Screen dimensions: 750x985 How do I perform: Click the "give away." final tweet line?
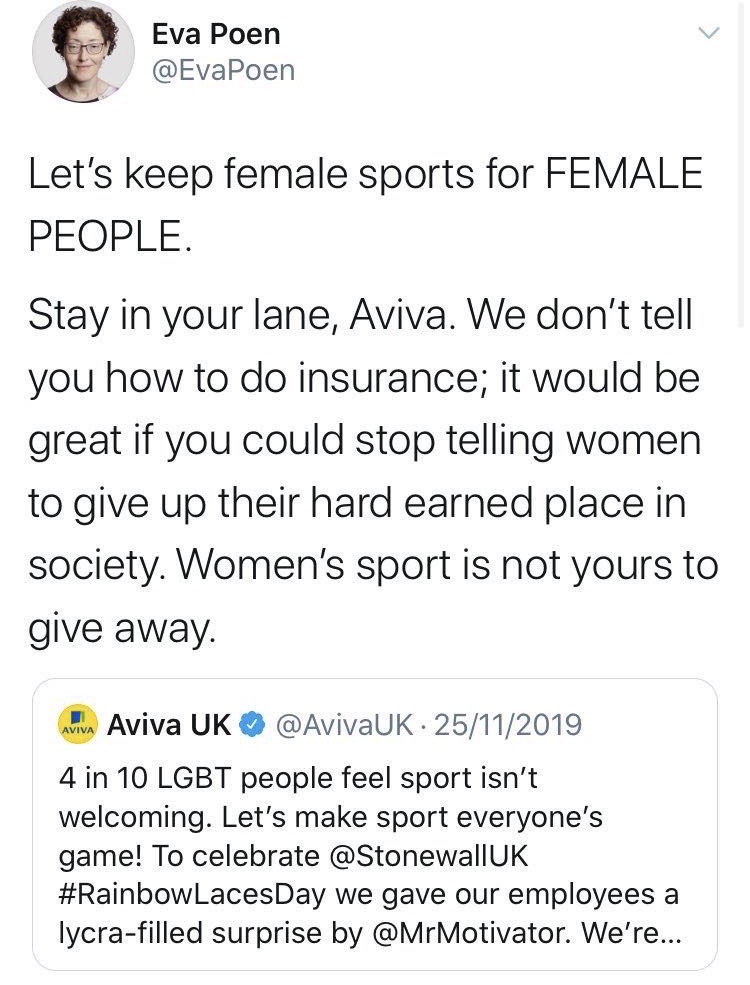122,629
